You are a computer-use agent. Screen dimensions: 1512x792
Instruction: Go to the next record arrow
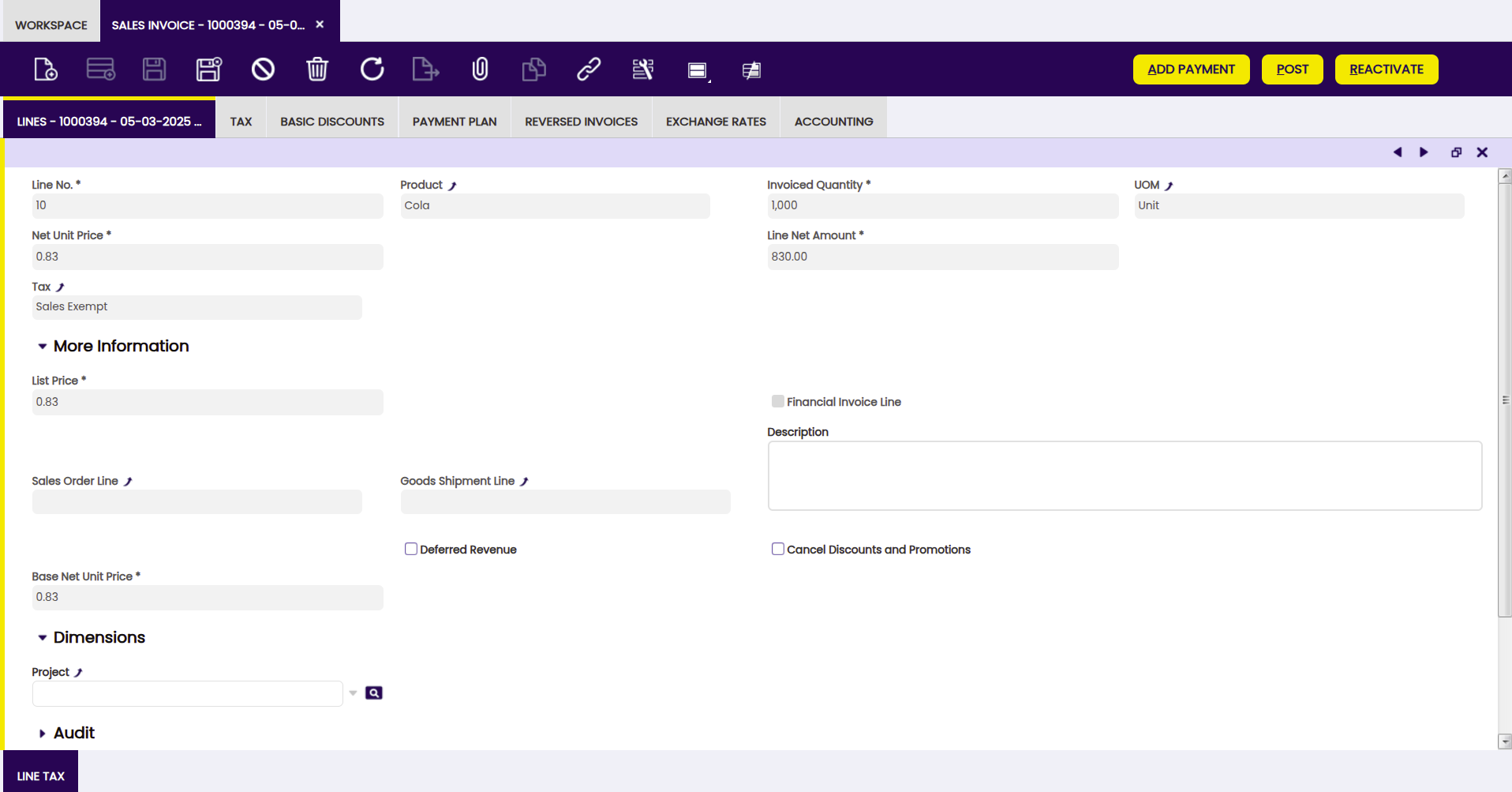(1424, 152)
